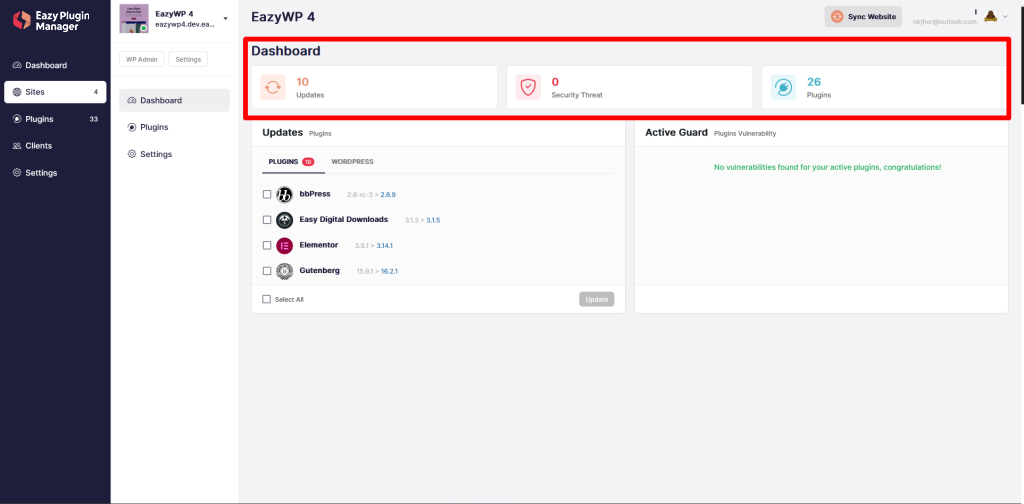The width and height of the screenshot is (1024, 504).
Task: Click the Plugins card plug icon
Action: point(783,87)
